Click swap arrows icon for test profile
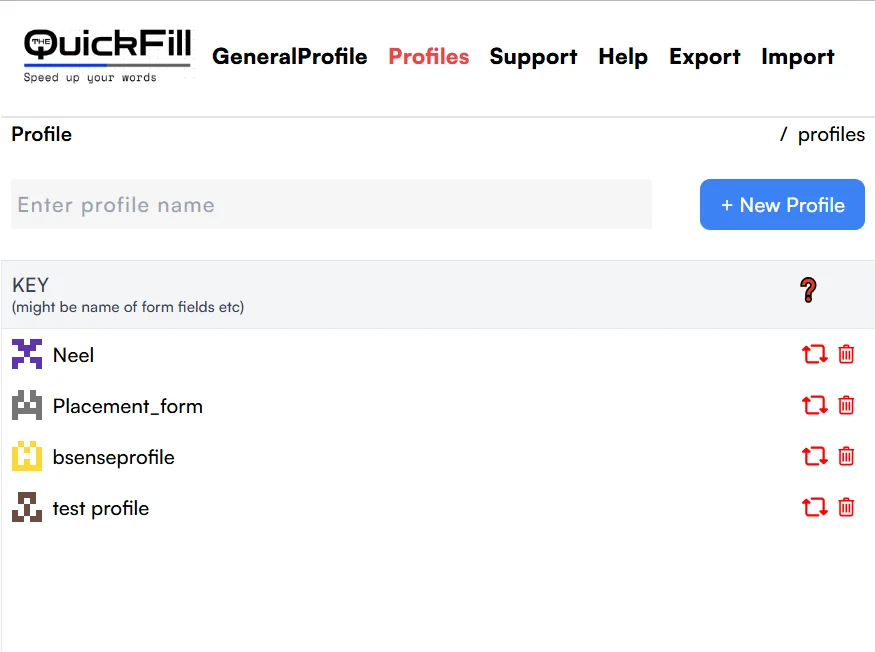Screen dimensions: 875x652 [x=814, y=507]
